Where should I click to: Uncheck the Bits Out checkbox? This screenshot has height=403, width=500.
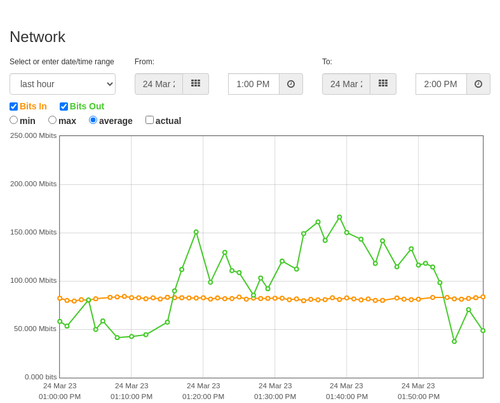pos(64,106)
